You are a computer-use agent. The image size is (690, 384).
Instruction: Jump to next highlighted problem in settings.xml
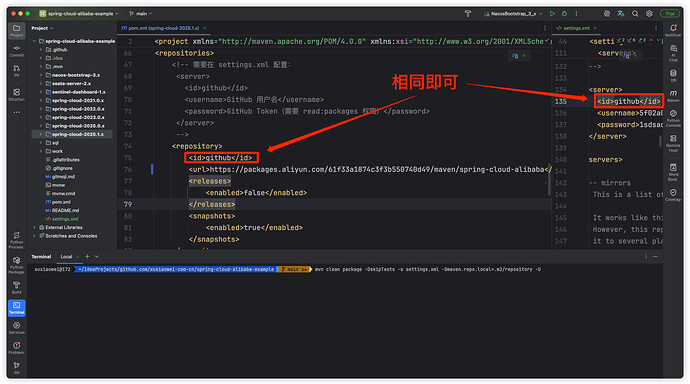click(659, 41)
